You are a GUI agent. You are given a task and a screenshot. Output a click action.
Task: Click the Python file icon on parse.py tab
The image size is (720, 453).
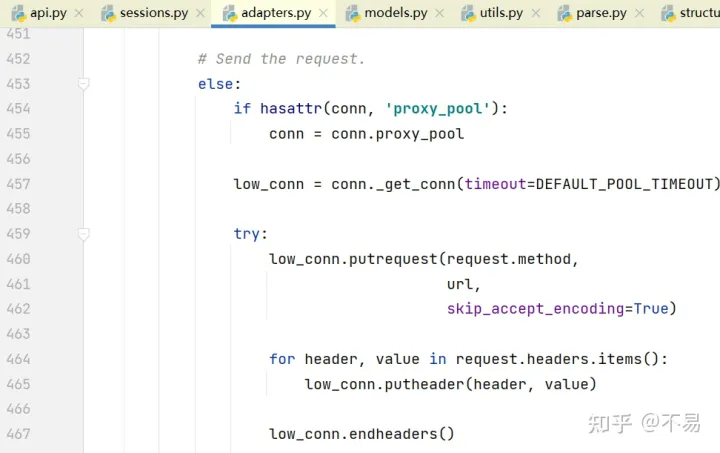[564, 14]
